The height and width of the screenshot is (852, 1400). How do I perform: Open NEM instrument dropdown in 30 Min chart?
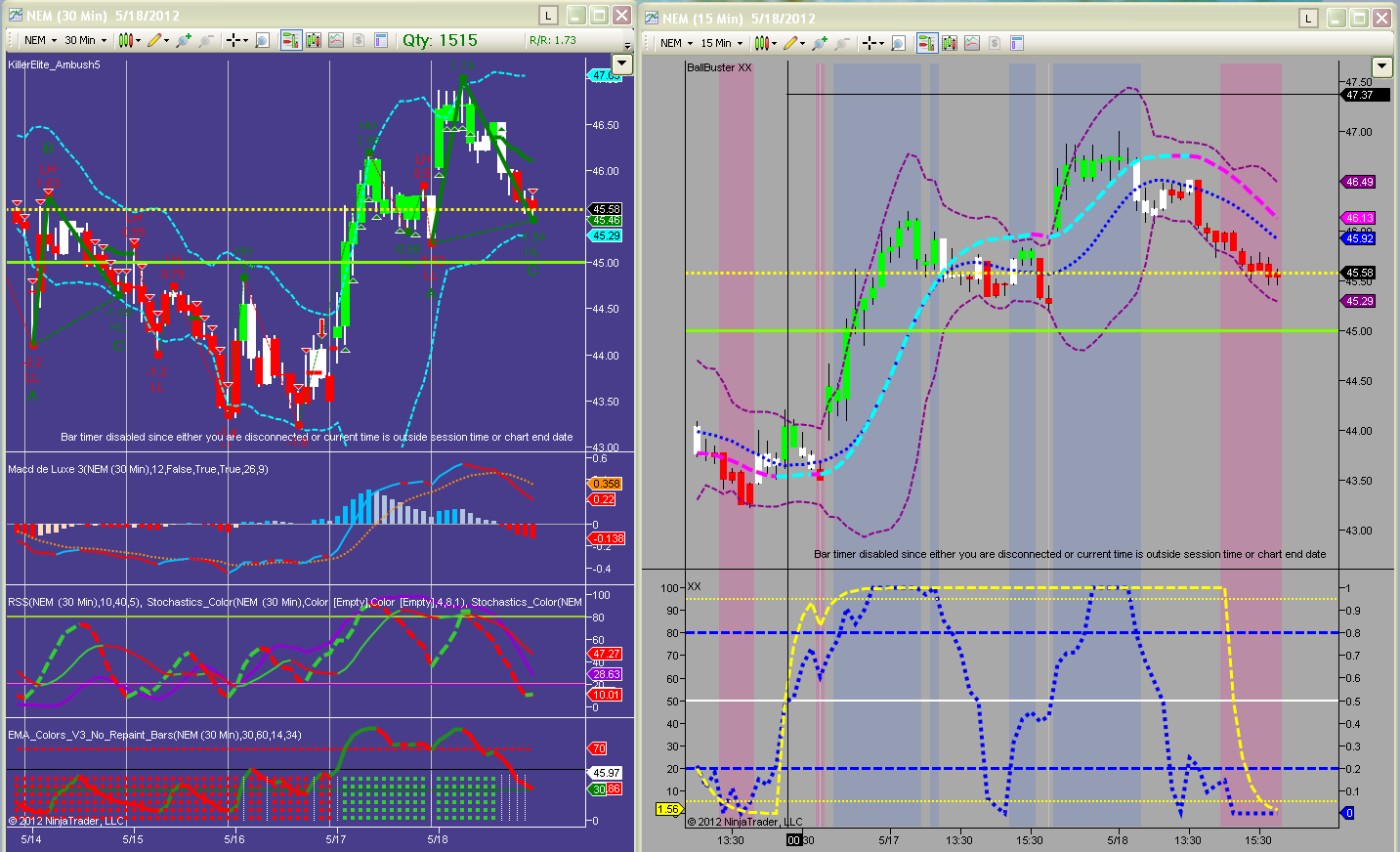click(40, 40)
